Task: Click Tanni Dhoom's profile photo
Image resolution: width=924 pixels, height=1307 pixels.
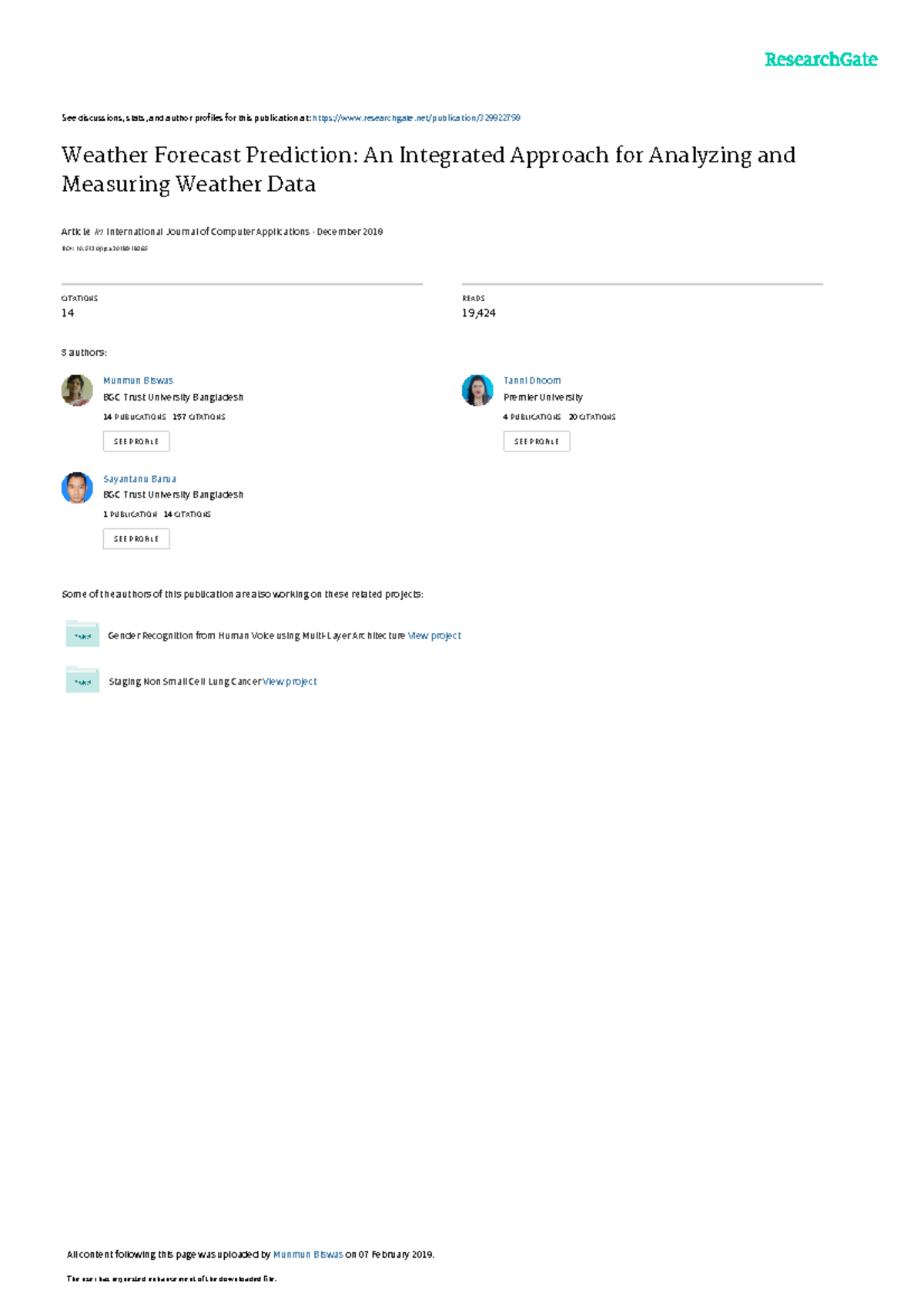Action: coord(477,390)
